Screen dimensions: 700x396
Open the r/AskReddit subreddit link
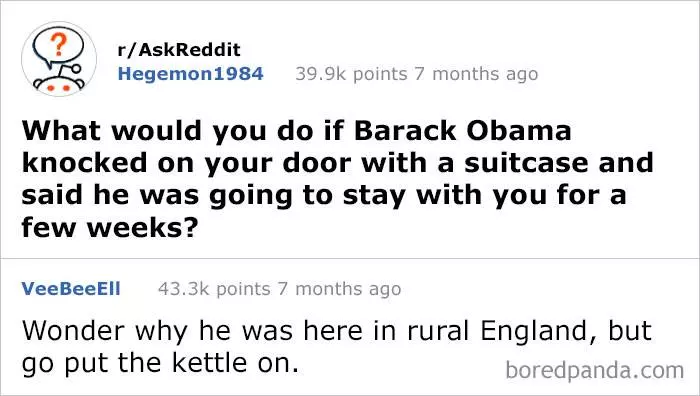pyautogui.click(x=179, y=50)
